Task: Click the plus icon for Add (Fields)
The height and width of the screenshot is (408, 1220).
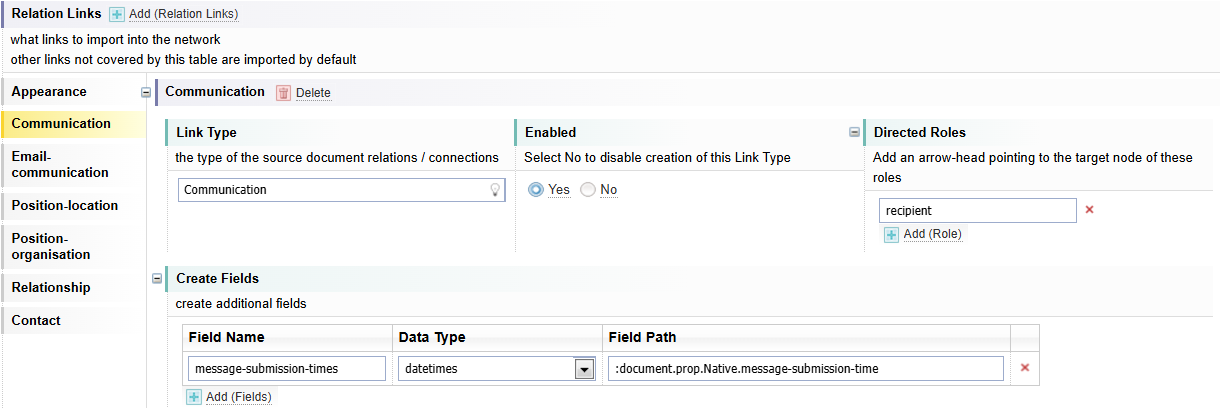Action: coord(194,397)
